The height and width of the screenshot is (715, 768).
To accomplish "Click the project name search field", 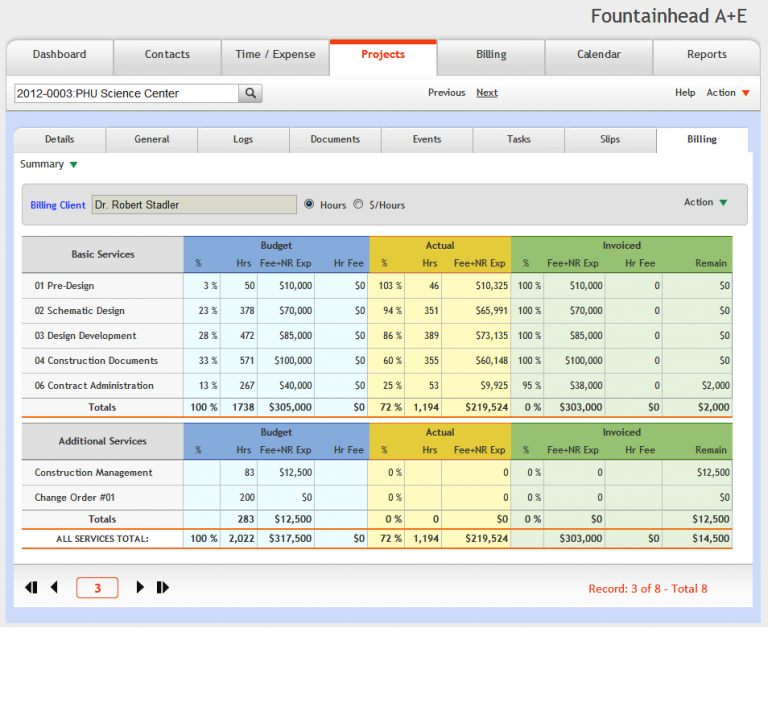I will click(125, 93).
